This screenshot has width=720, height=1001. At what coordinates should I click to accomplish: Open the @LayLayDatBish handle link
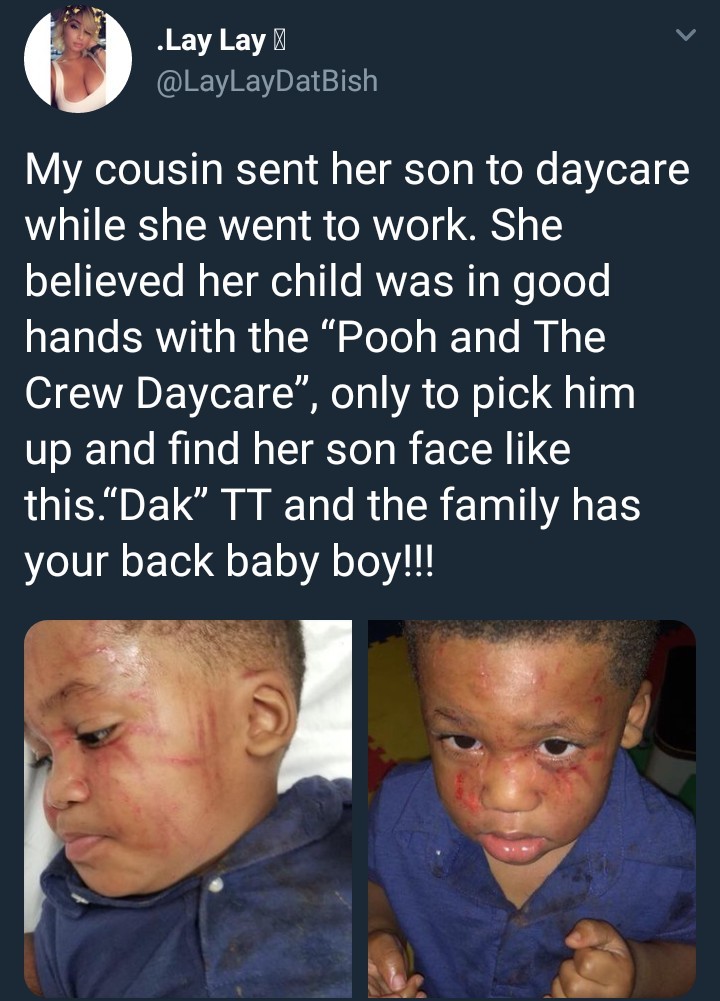pyautogui.click(x=267, y=81)
